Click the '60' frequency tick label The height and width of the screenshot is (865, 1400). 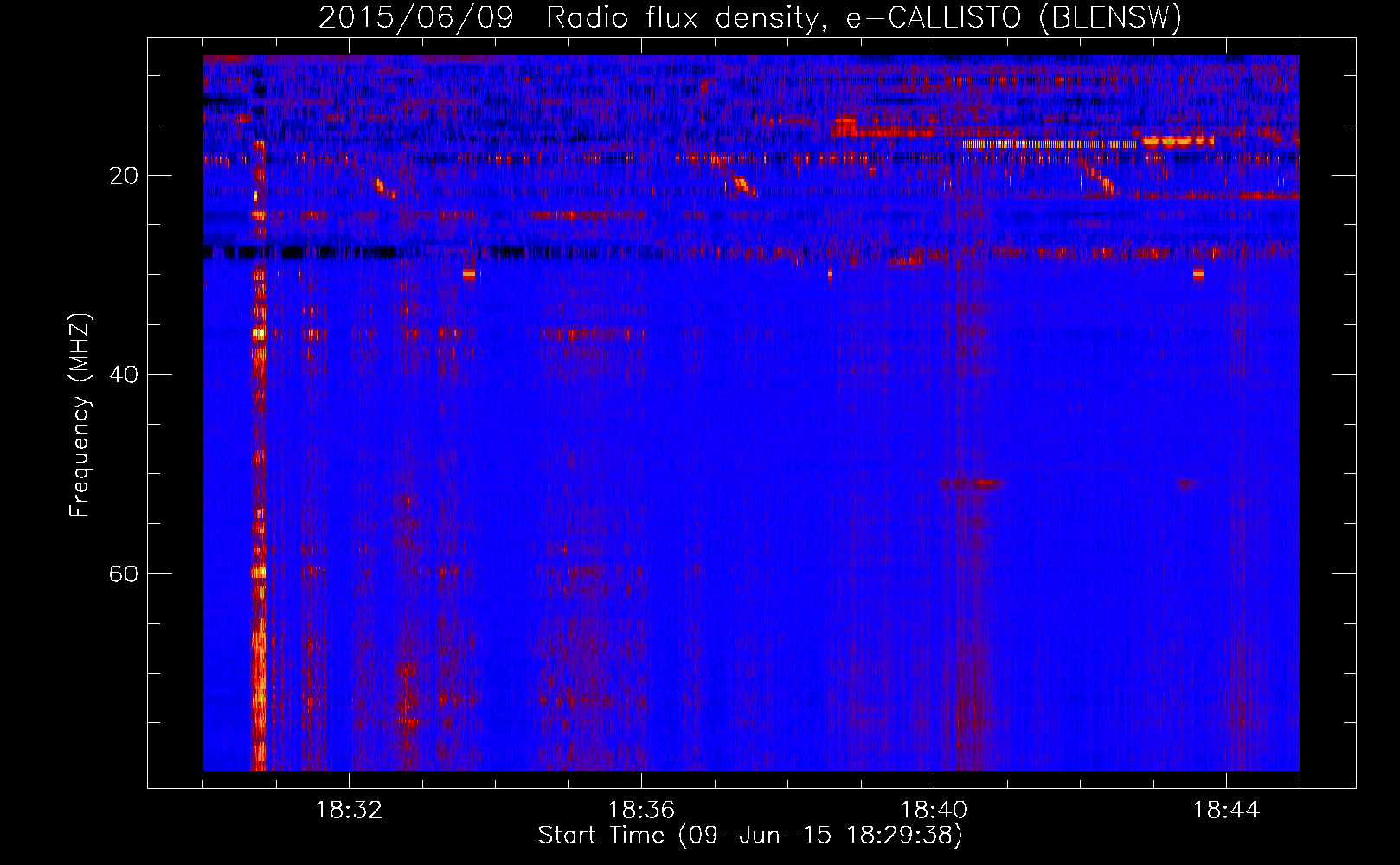pyautogui.click(x=124, y=573)
